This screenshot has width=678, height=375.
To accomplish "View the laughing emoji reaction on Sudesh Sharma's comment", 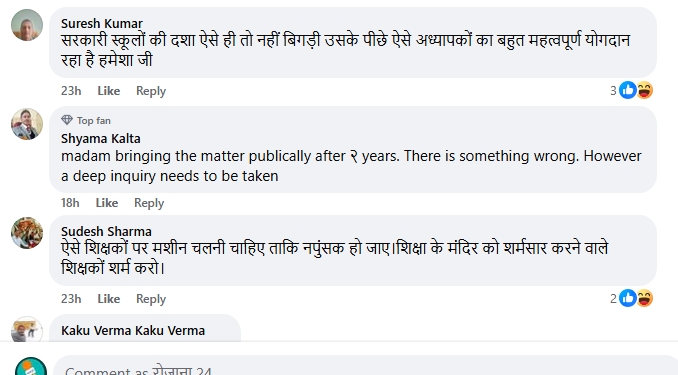I will pyautogui.click(x=644, y=298).
